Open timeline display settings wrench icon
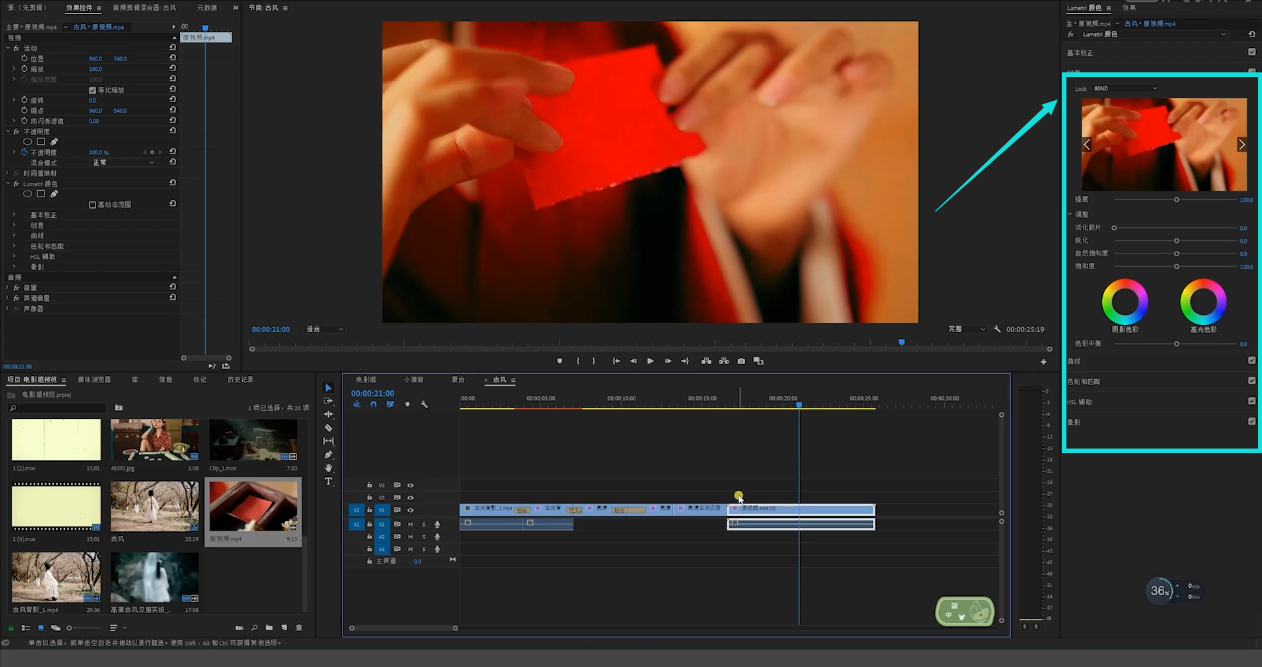1262x667 pixels. 424,404
